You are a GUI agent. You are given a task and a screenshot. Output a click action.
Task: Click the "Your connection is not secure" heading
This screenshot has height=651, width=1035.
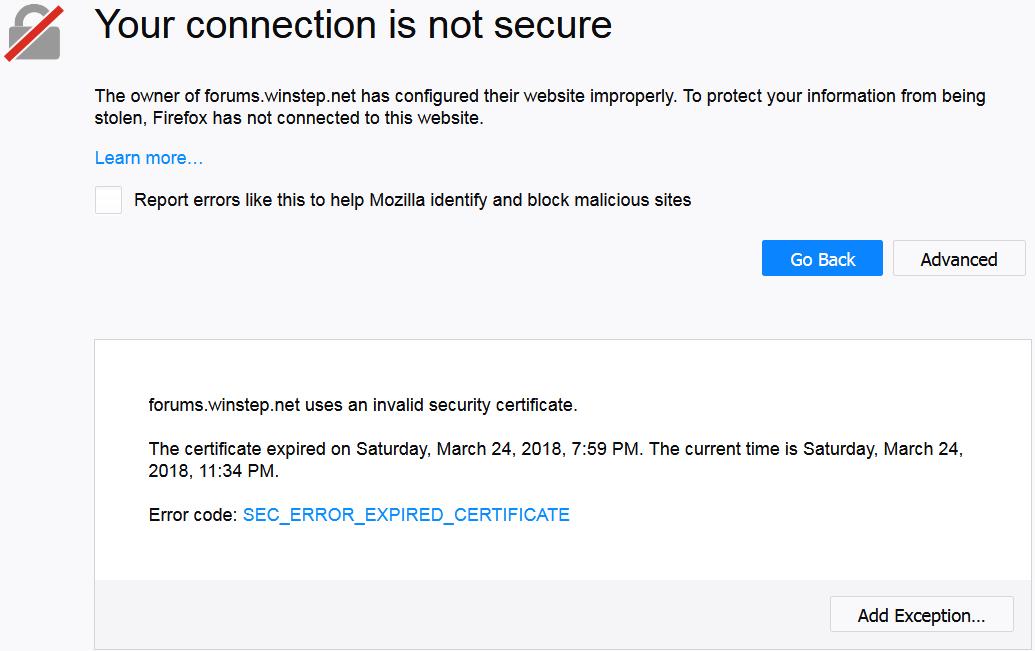click(353, 25)
